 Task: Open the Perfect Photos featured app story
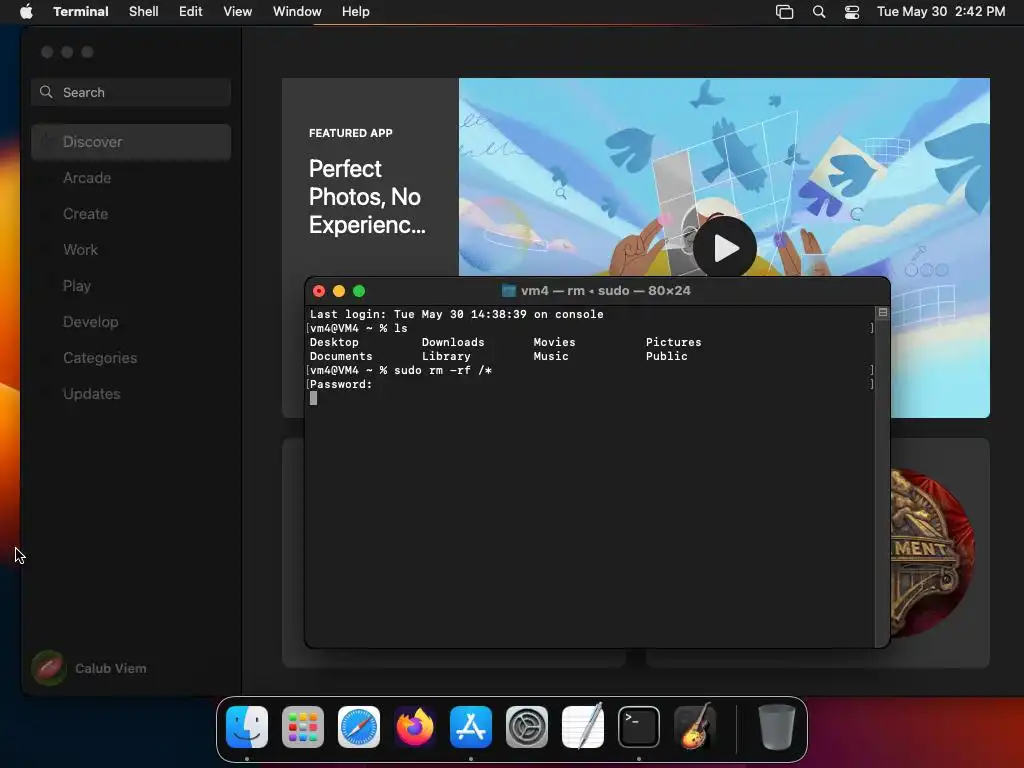tap(367, 197)
